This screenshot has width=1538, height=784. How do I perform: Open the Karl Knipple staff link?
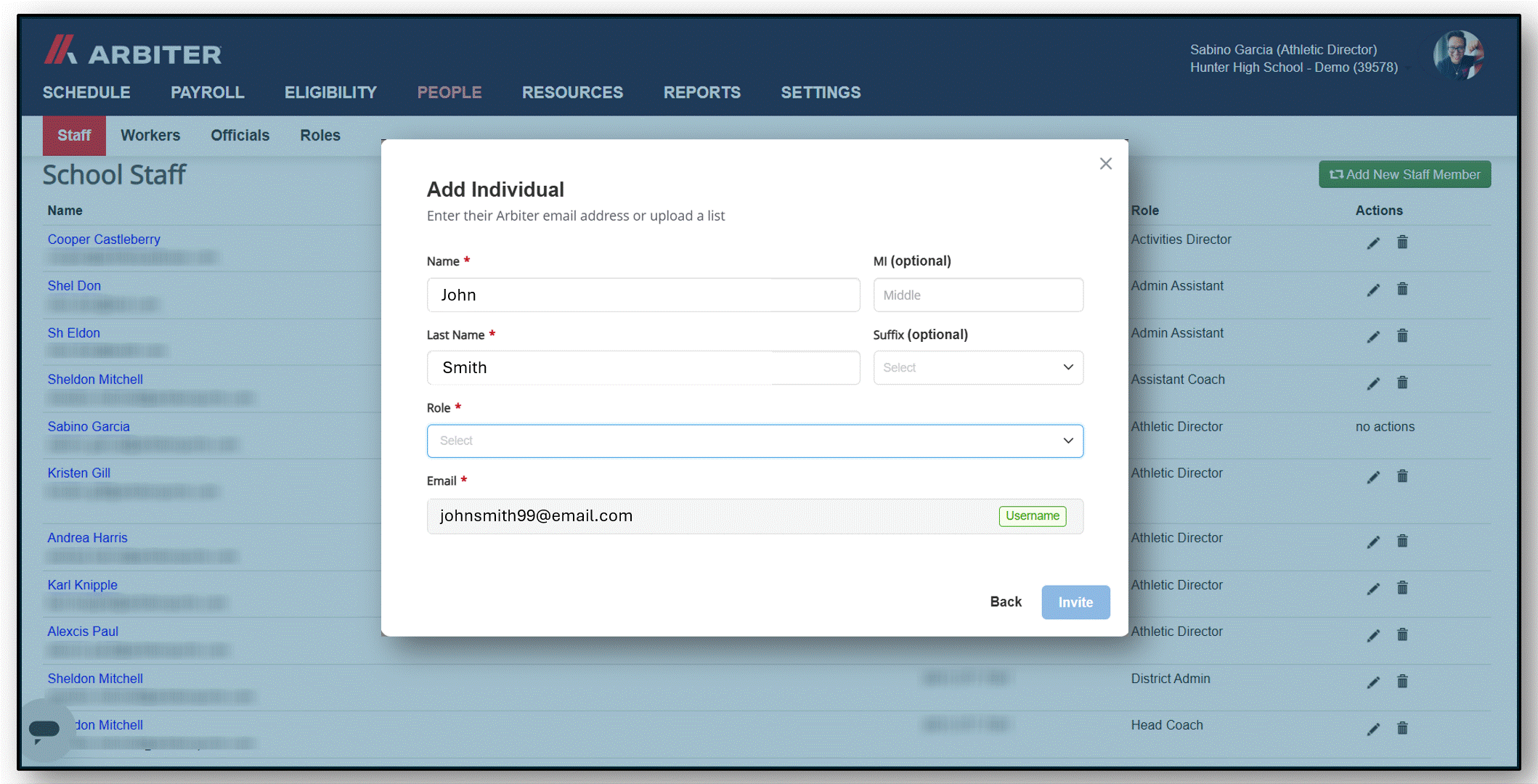(x=82, y=585)
